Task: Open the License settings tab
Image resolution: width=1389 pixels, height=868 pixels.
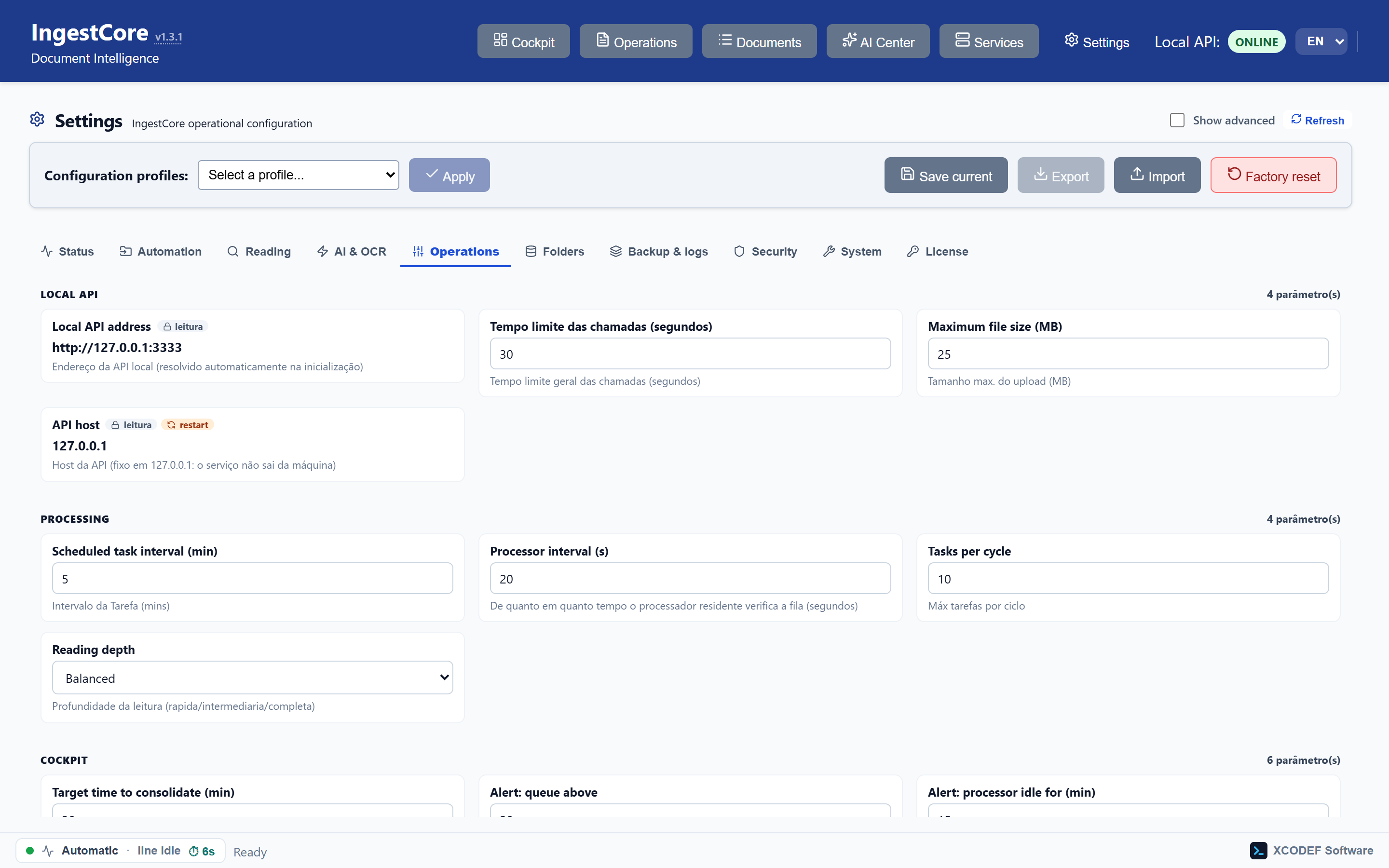Action: click(x=938, y=251)
